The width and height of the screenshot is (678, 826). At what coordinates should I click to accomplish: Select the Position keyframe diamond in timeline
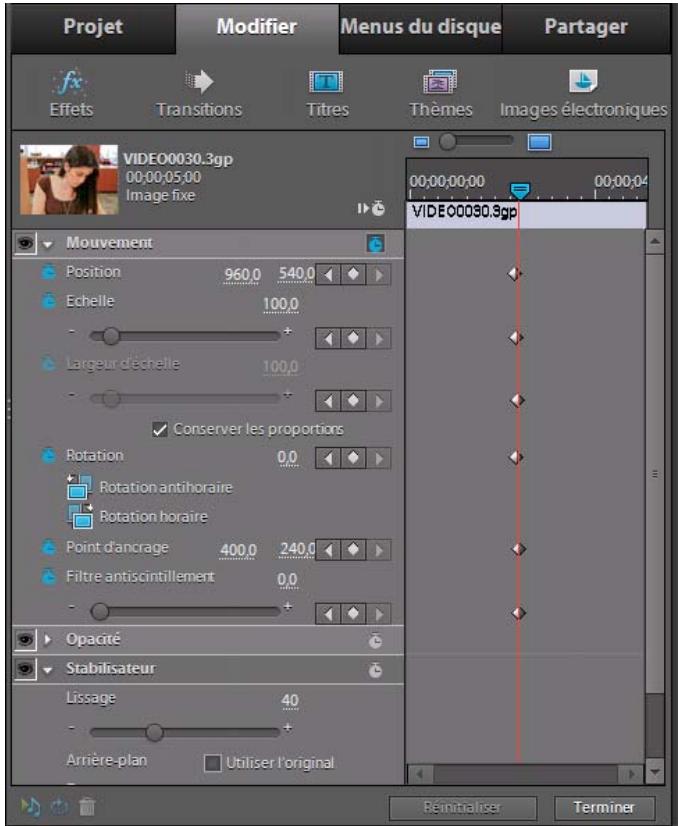coord(515,274)
